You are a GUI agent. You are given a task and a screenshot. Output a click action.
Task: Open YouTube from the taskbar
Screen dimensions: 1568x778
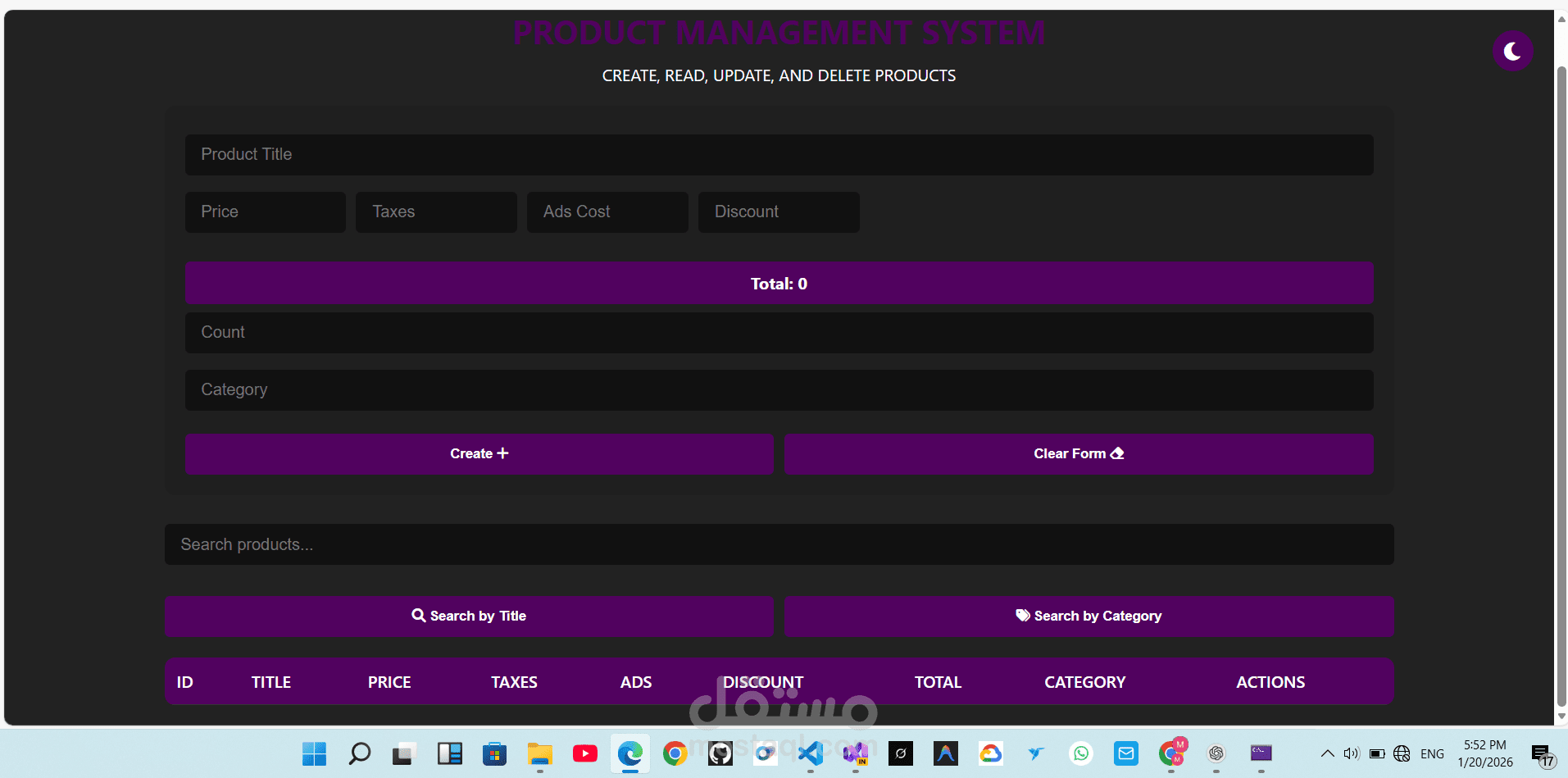[x=584, y=753]
